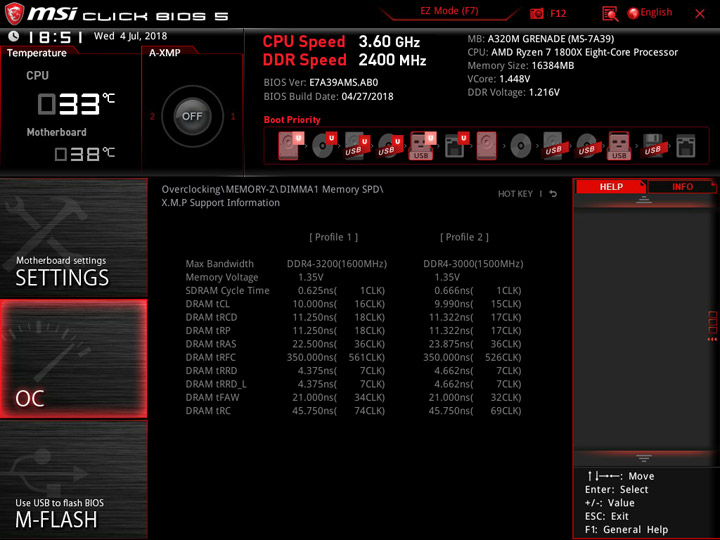Click the Max Bandwidth row label

coord(219,264)
